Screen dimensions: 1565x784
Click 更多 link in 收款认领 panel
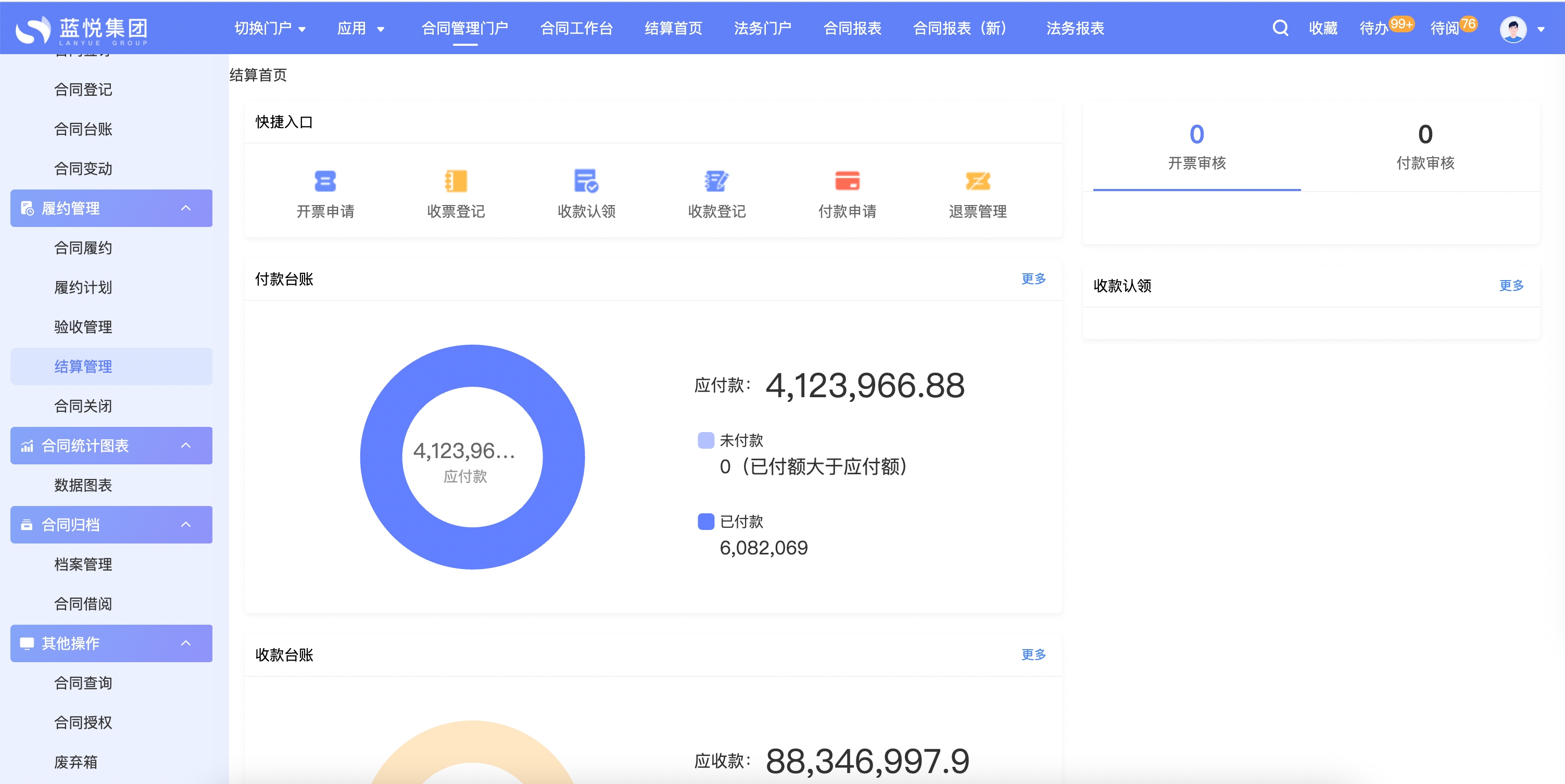(1511, 285)
